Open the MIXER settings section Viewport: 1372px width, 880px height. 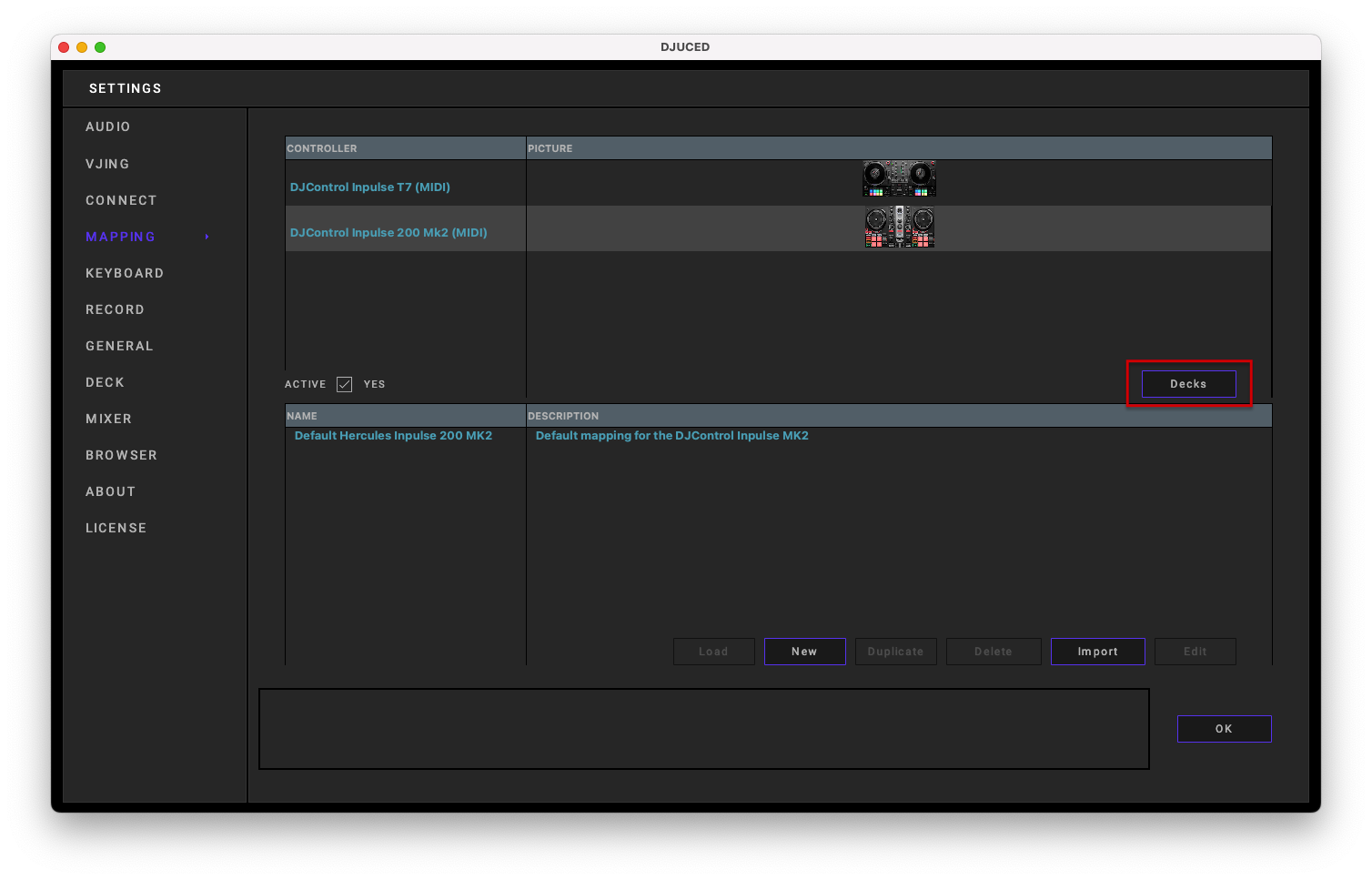(x=108, y=419)
